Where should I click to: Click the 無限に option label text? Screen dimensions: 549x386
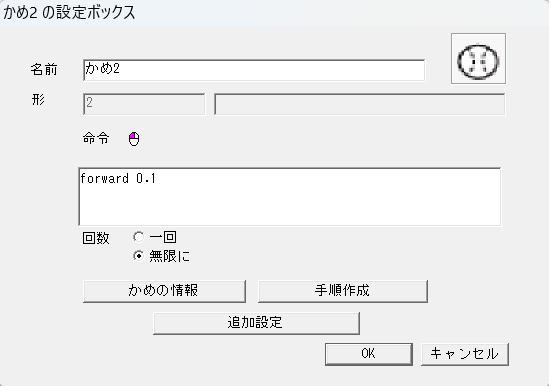coord(169,256)
